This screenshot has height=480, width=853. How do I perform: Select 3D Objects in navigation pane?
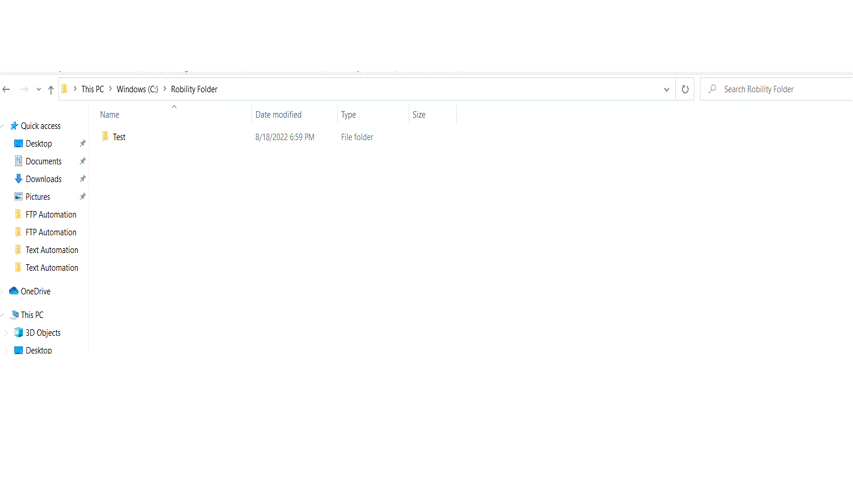[x=42, y=333]
